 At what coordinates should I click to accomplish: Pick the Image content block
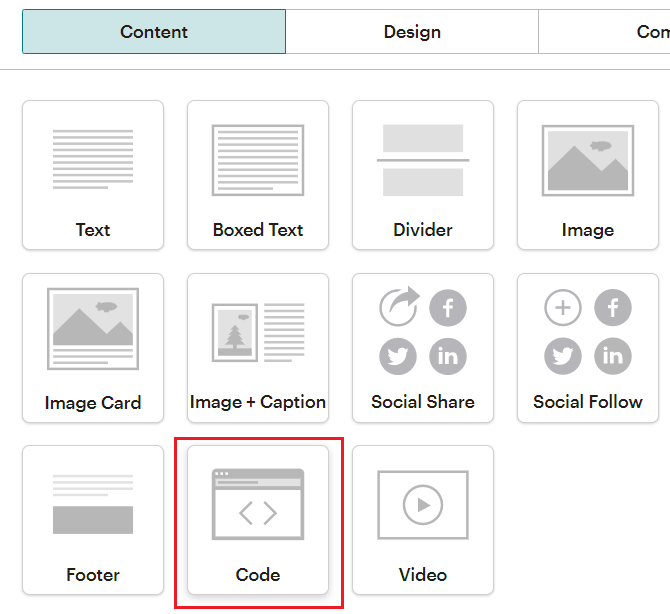(587, 175)
